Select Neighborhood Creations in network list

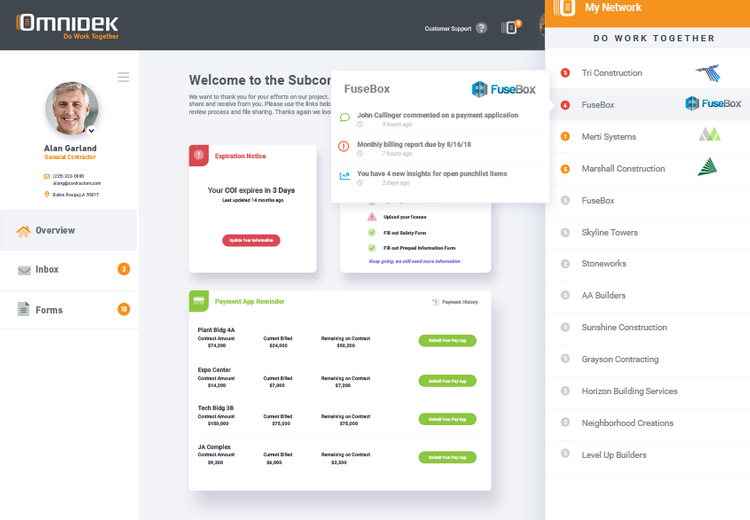tap(648, 423)
